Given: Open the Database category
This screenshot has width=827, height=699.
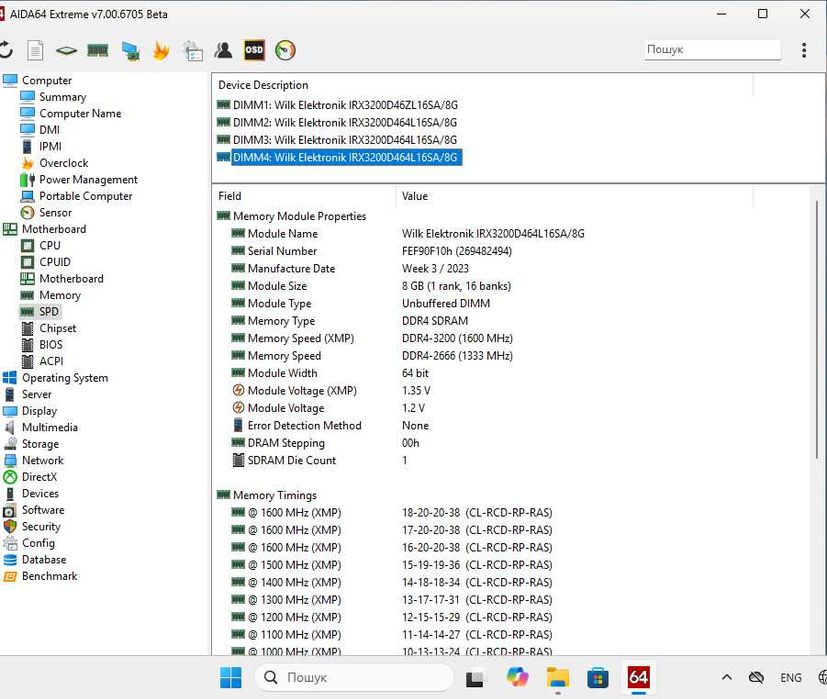Looking at the screenshot, I should click(44, 560).
